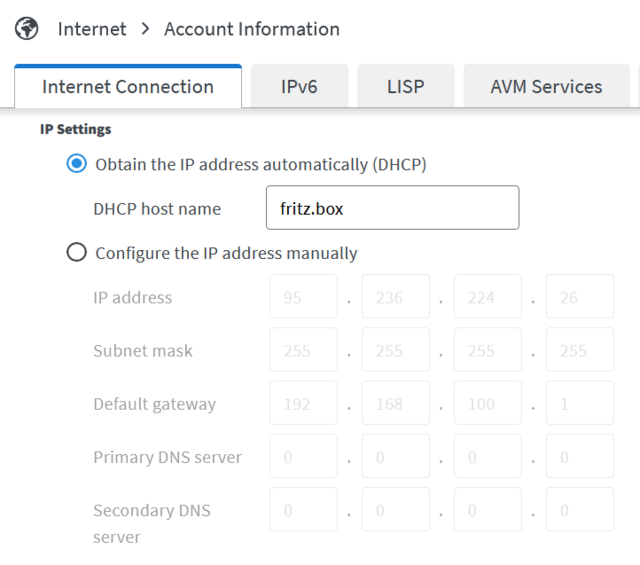Click the third Secondary DNS server octet

pos(488,510)
